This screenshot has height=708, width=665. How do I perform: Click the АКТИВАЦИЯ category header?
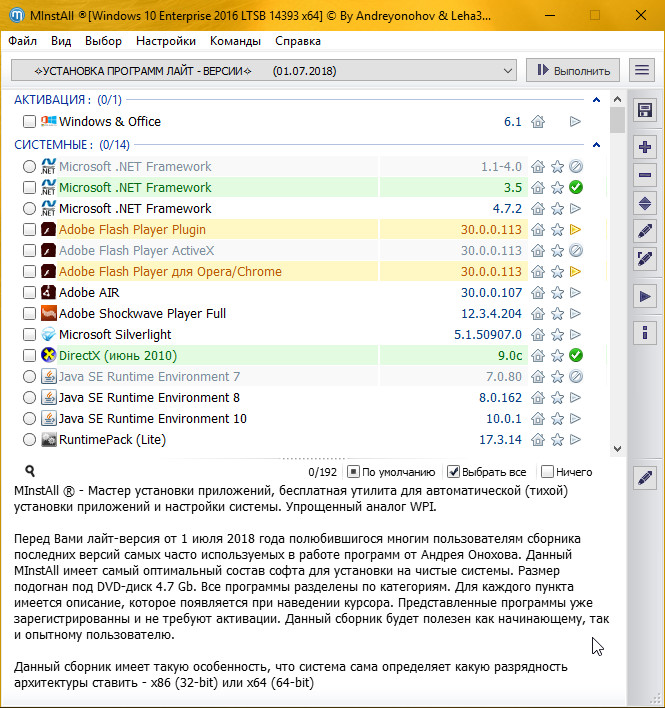[68, 100]
